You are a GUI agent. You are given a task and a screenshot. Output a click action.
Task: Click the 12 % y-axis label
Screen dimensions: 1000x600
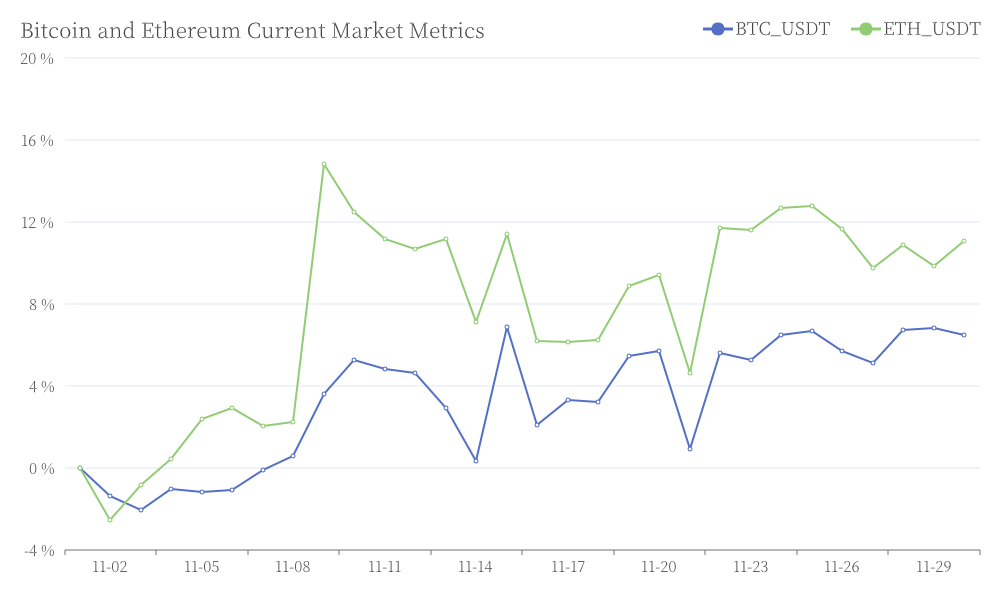(37, 223)
